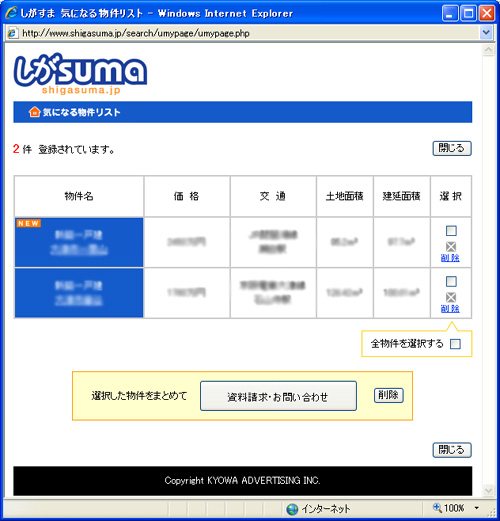Expand the zoom level dropdown arrow
This screenshot has width=500, height=521.
(477, 508)
